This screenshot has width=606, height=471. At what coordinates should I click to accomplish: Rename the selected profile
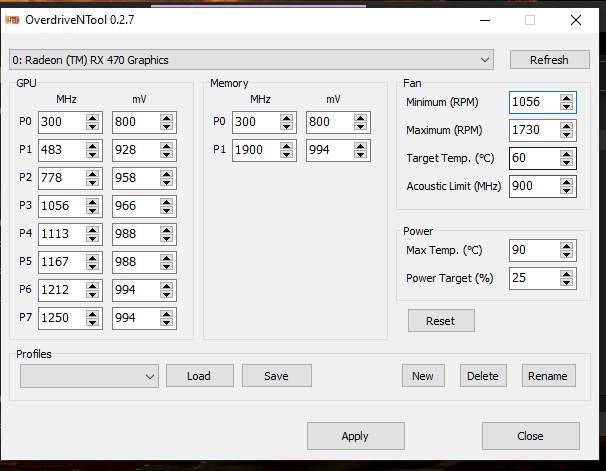(x=548, y=376)
